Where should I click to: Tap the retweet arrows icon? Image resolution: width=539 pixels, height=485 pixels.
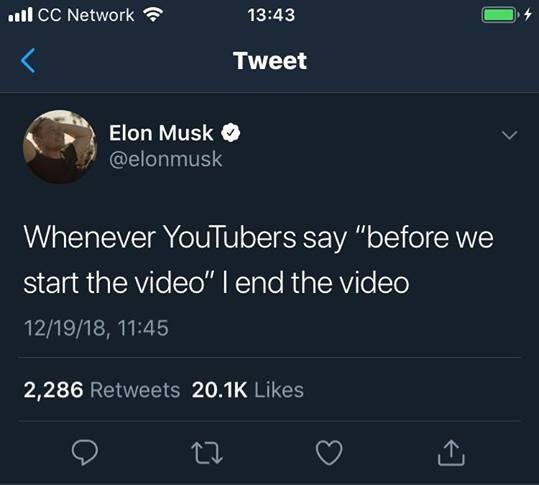pyautogui.click(x=207, y=453)
